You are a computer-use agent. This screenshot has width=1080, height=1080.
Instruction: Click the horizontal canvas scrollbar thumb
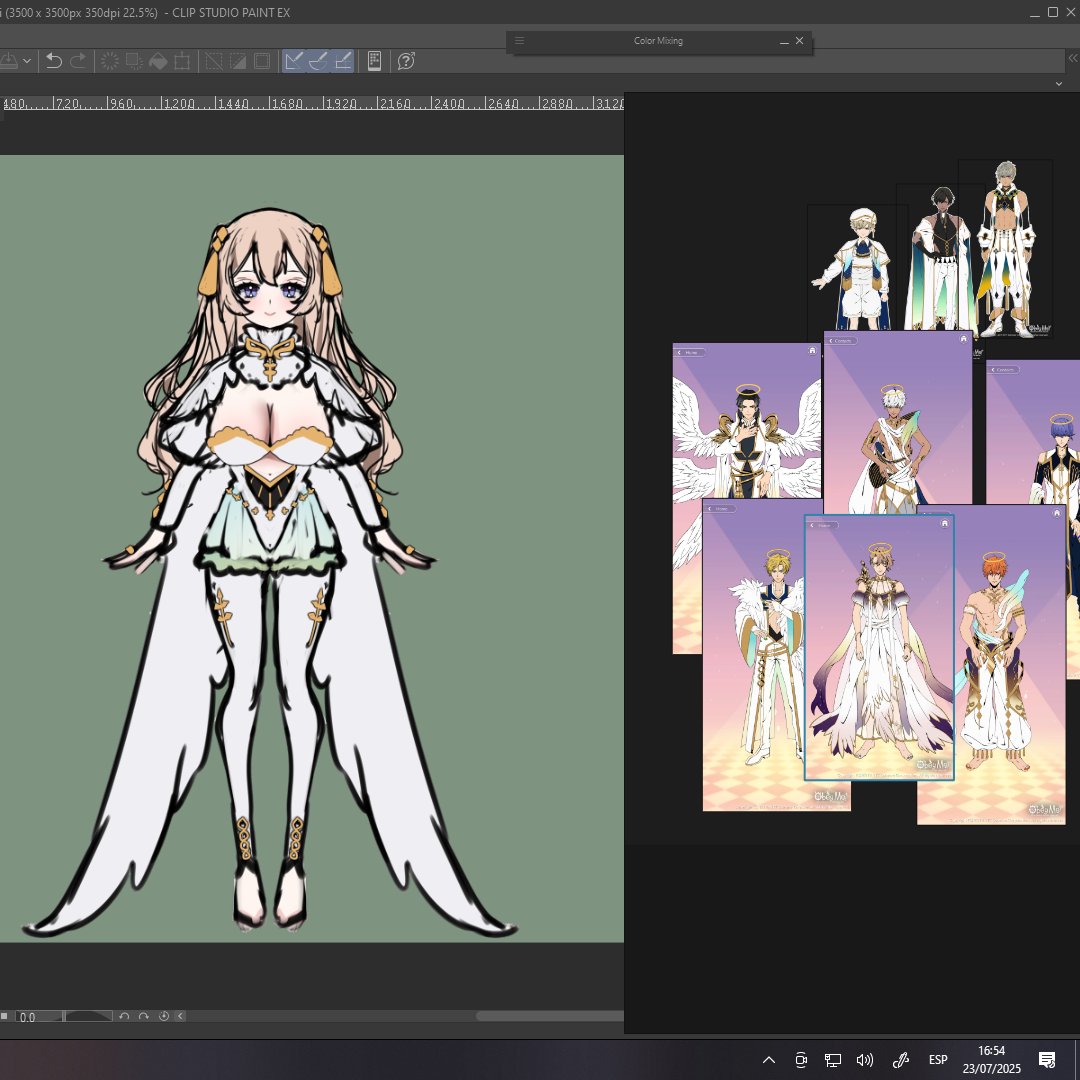coord(550,1017)
